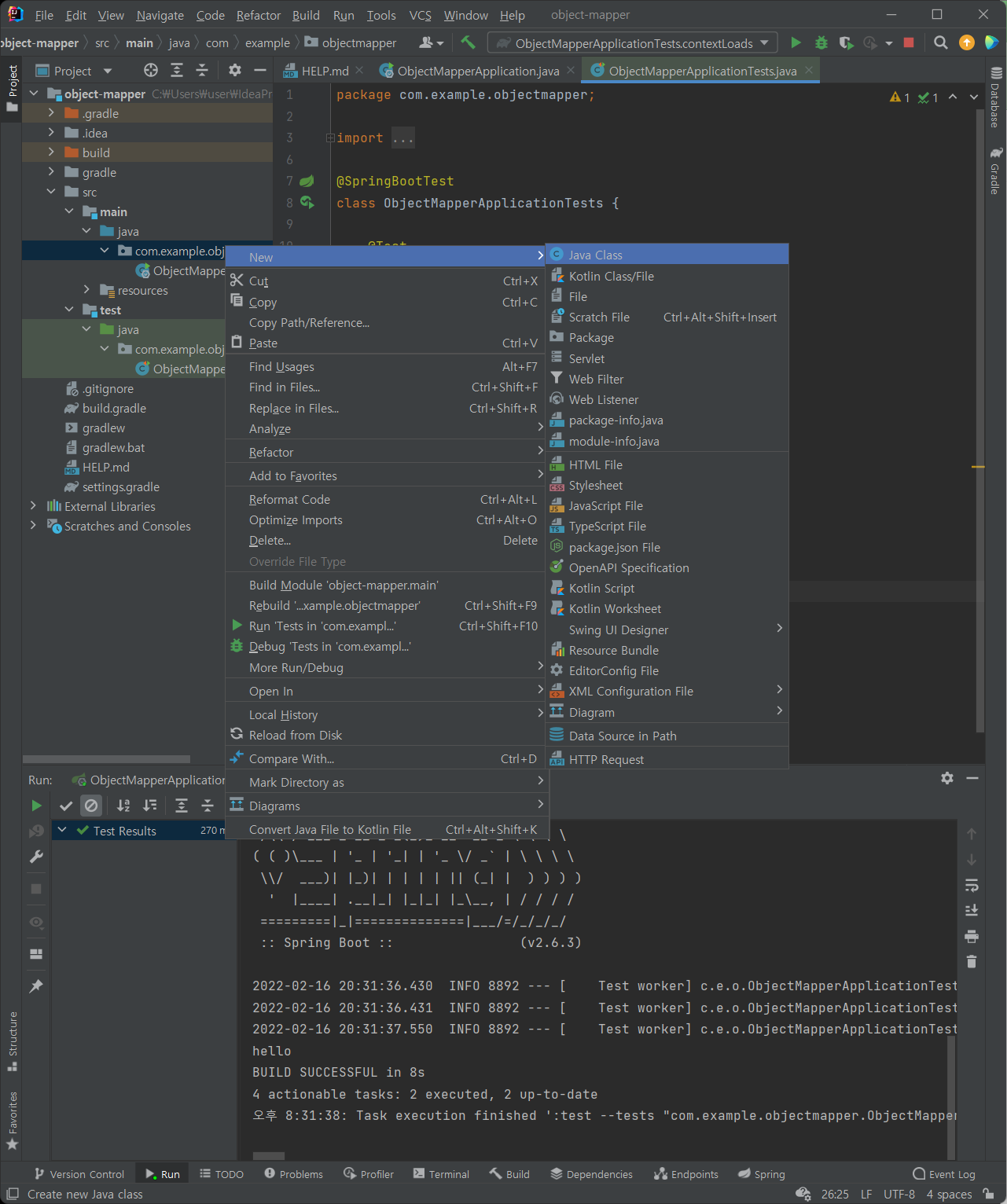Click sort alphabetically icon in test toolbar
Viewport: 1007px width, 1204px height.
click(123, 806)
